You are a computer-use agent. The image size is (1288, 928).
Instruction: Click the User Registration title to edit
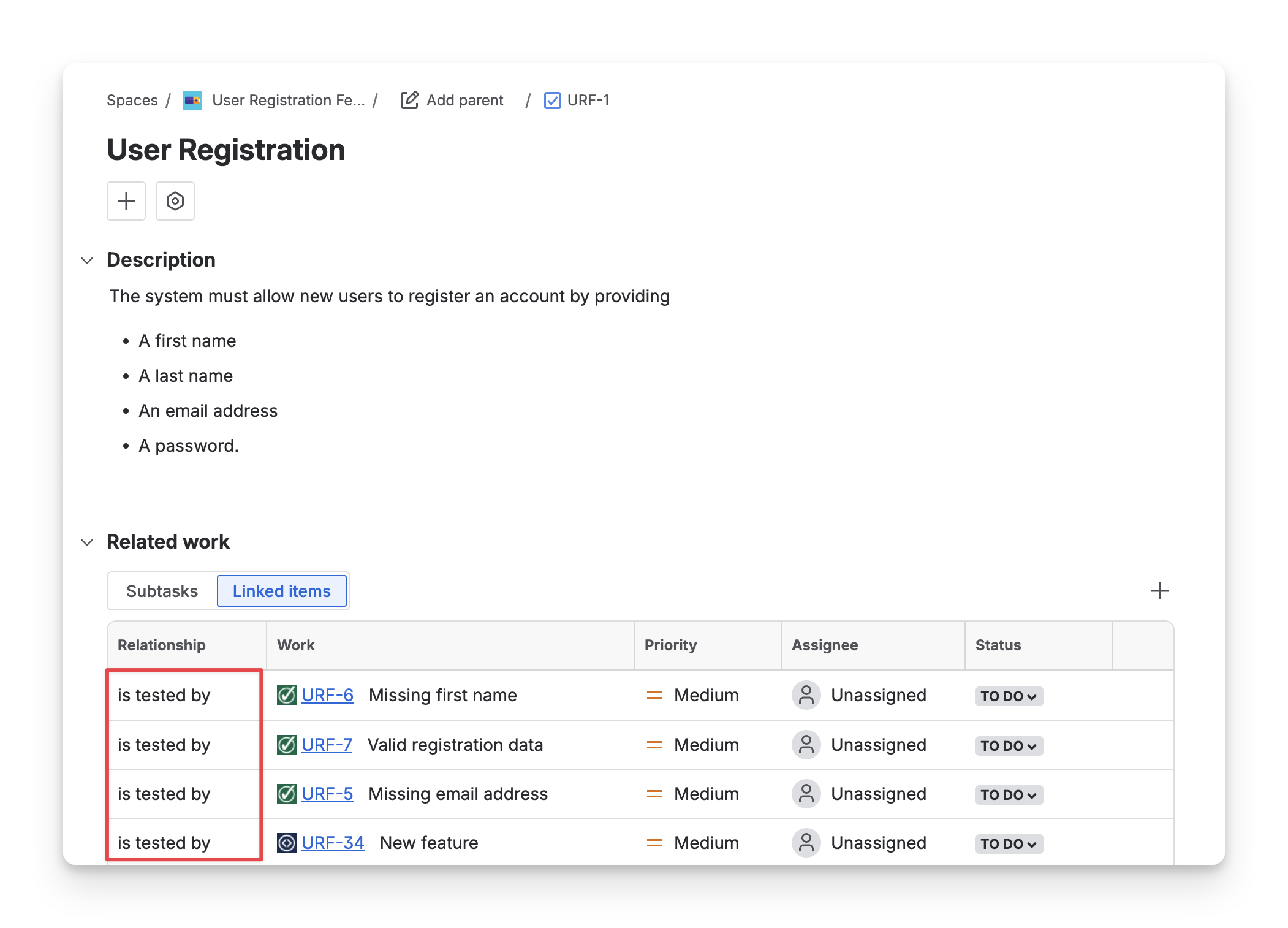226,150
